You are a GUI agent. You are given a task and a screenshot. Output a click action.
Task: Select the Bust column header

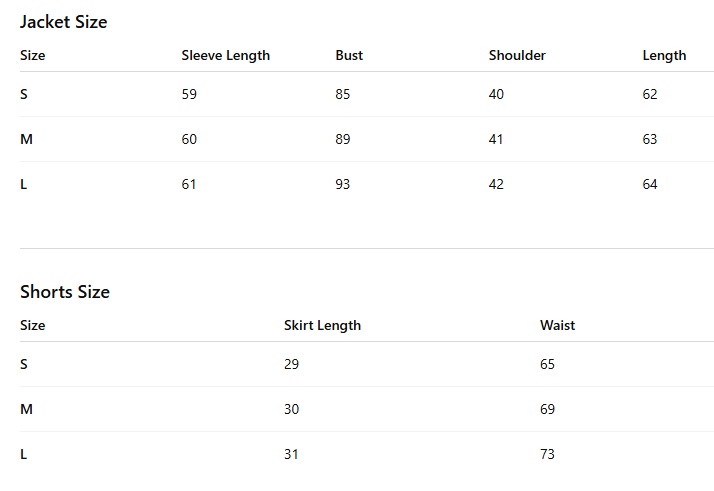[x=349, y=56]
